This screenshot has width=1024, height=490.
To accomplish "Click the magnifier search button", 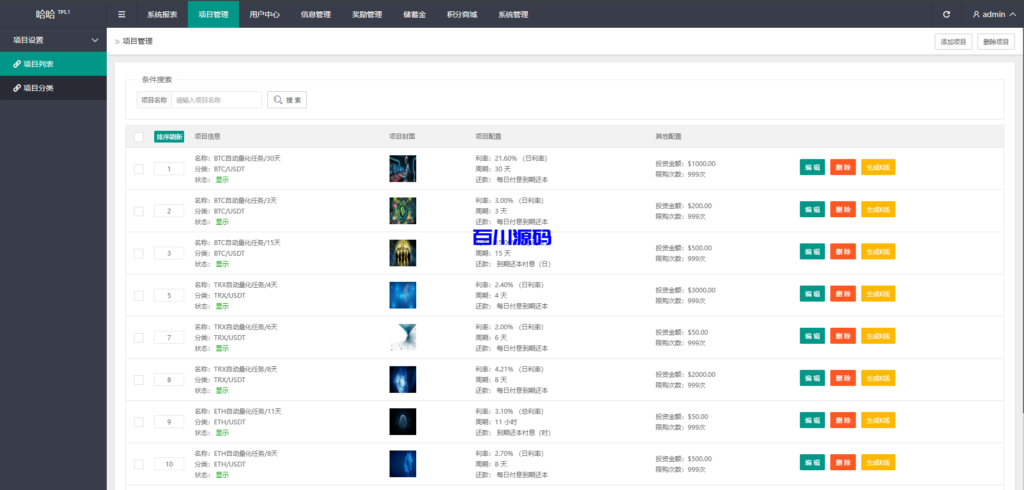I will [x=287, y=100].
